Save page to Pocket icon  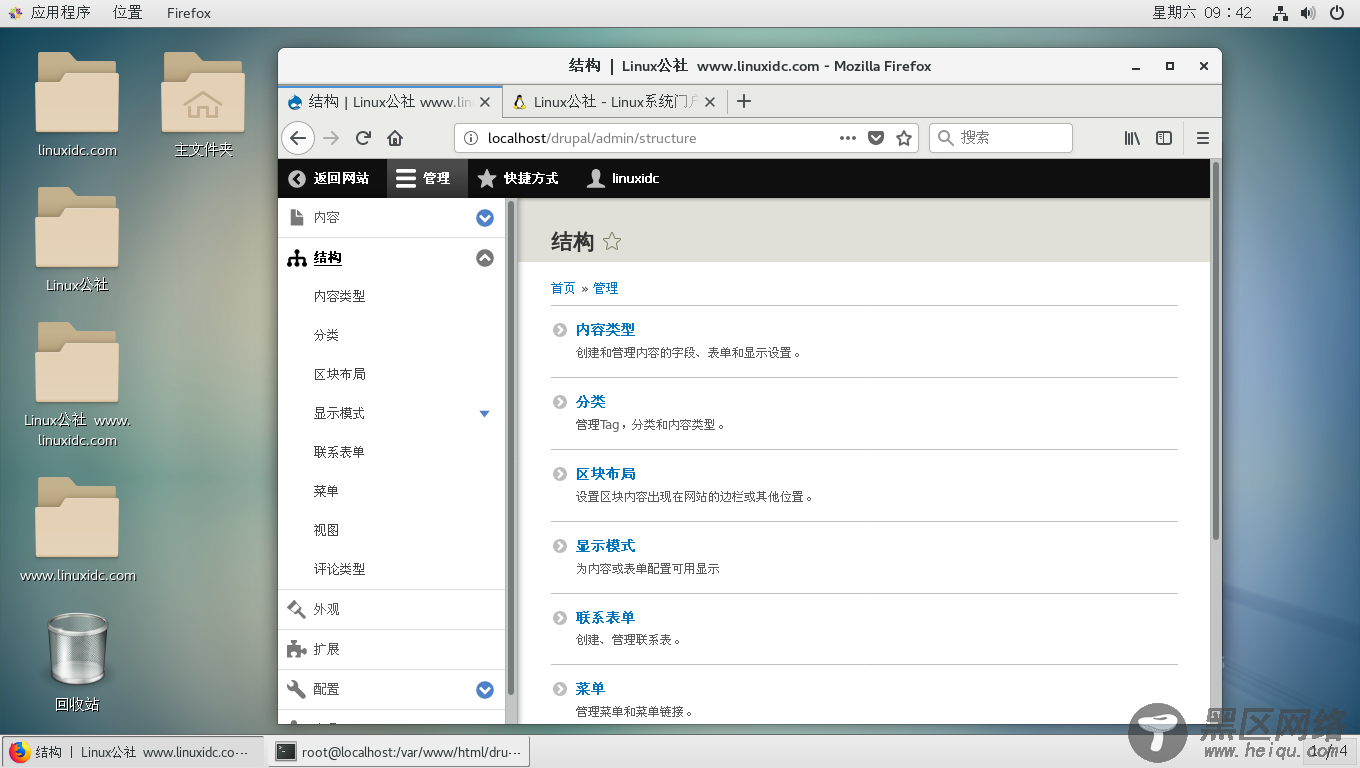coord(876,138)
